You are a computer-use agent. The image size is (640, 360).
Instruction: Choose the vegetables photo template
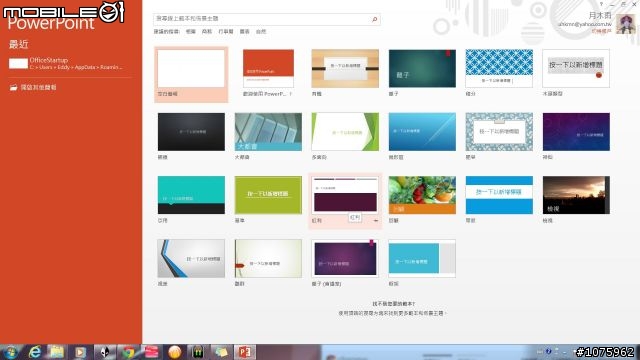(x=422, y=195)
